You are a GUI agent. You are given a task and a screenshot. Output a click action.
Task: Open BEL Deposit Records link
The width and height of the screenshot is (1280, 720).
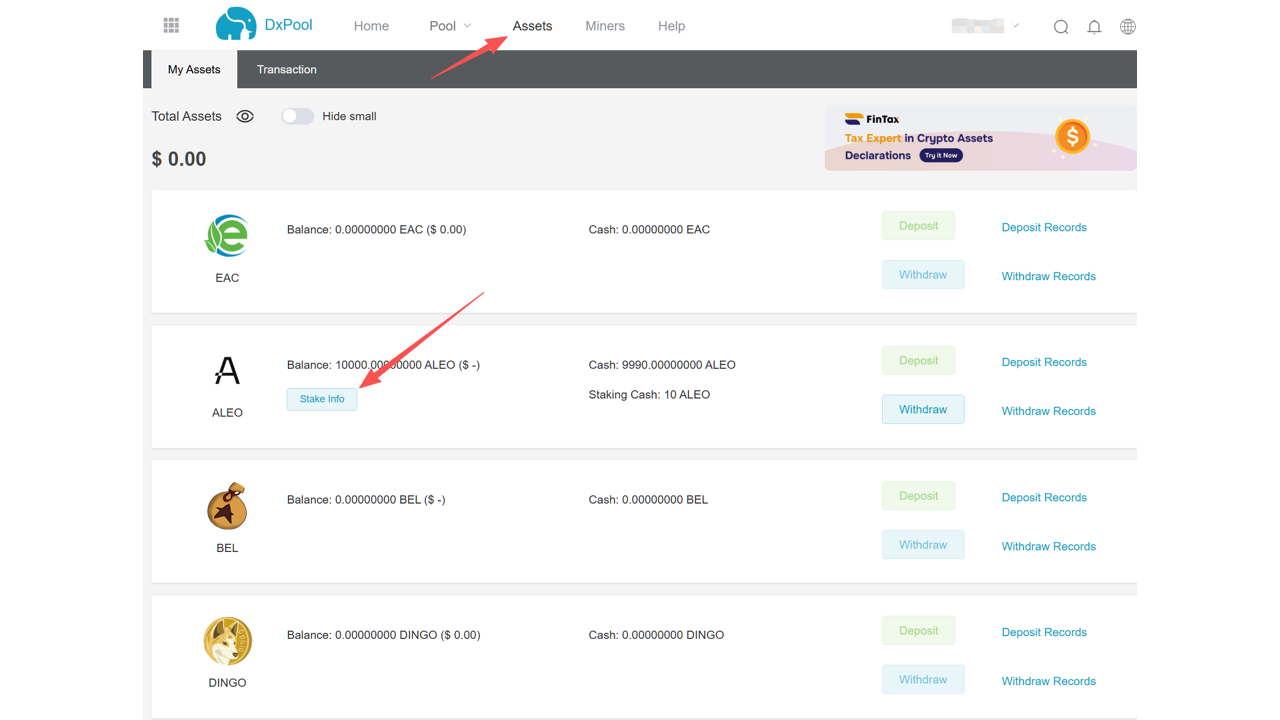point(1044,497)
